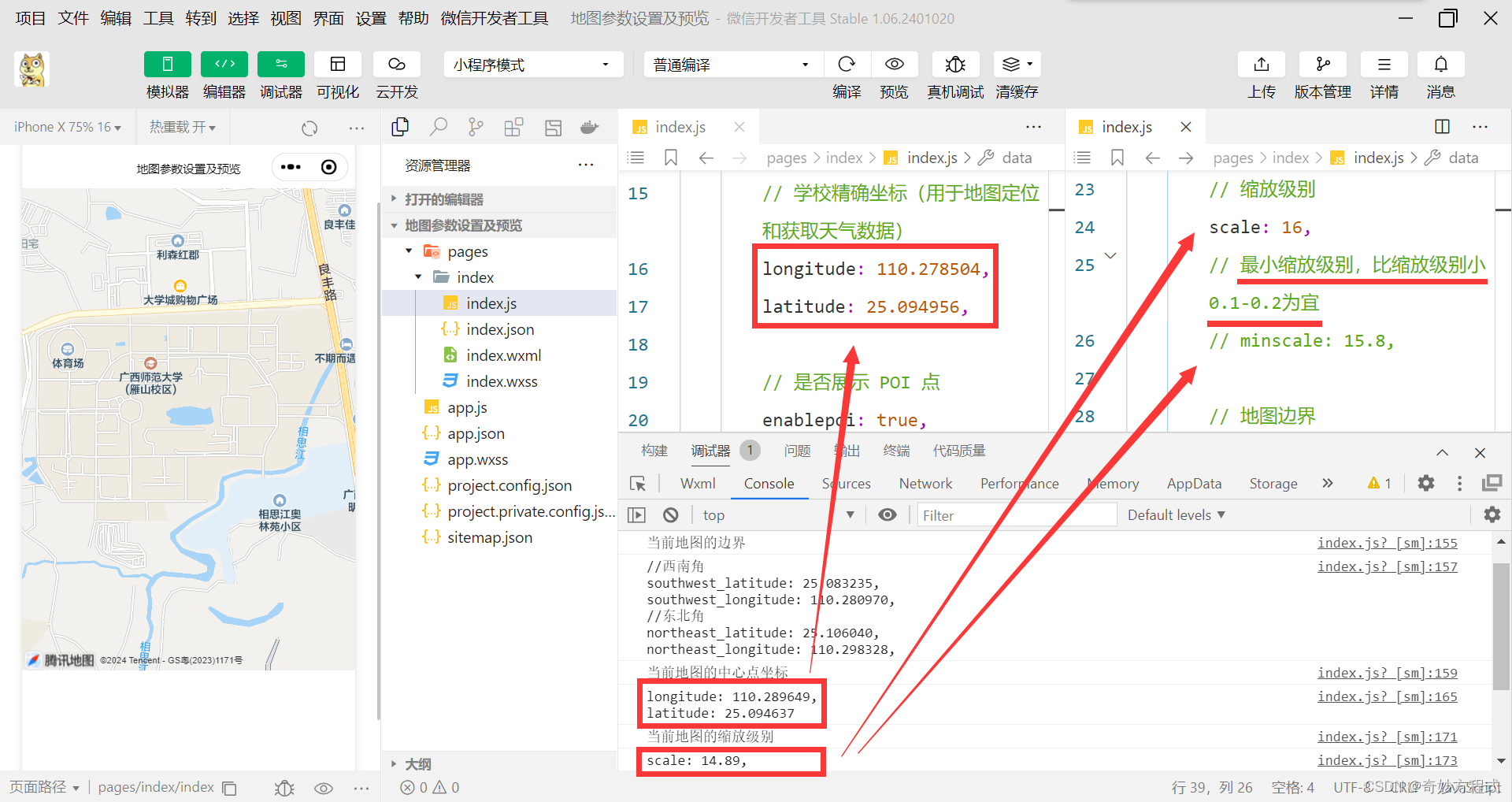This screenshot has height=802, width=1512.
Task: Open the 微信开发者工具 menu
Action: click(x=495, y=18)
